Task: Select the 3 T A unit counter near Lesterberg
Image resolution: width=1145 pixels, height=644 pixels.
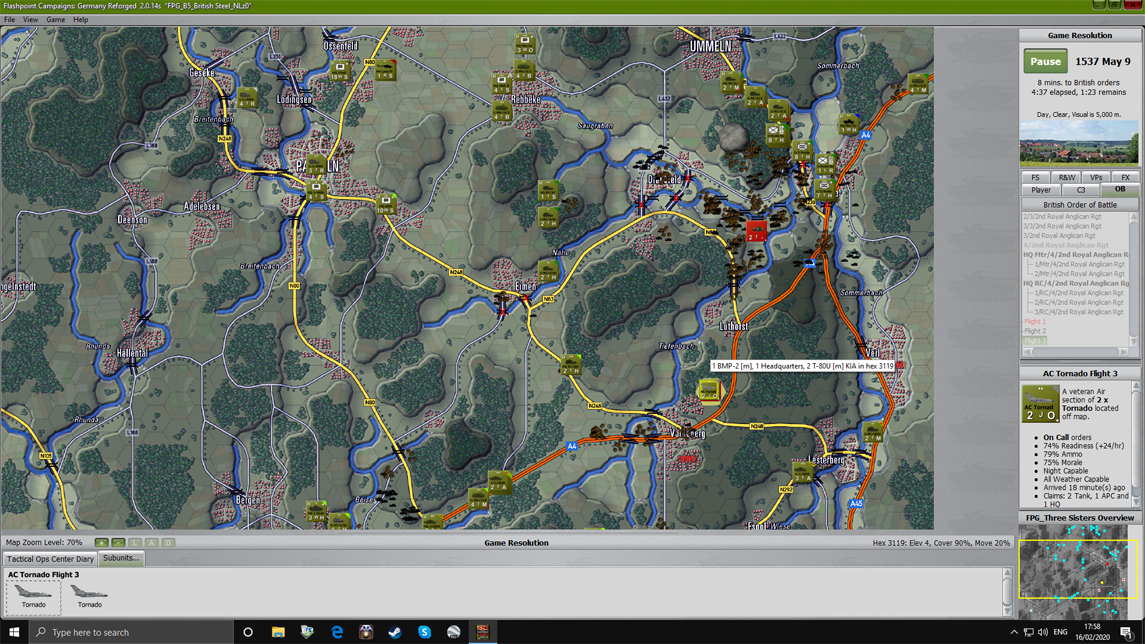Action: [x=803, y=472]
